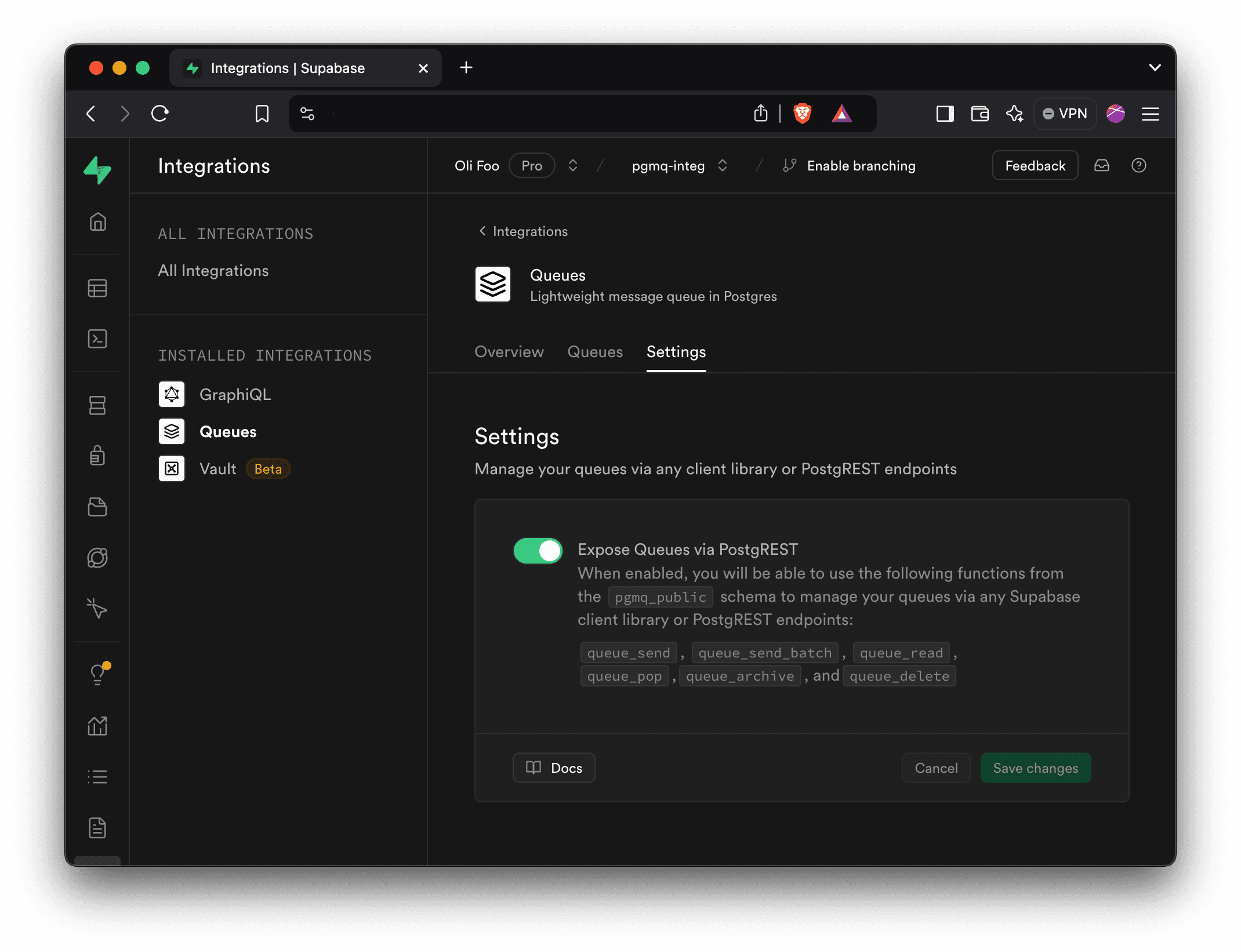Open the project notifications inbox icon
The image size is (1241, 952).
tap(1101, 166)
